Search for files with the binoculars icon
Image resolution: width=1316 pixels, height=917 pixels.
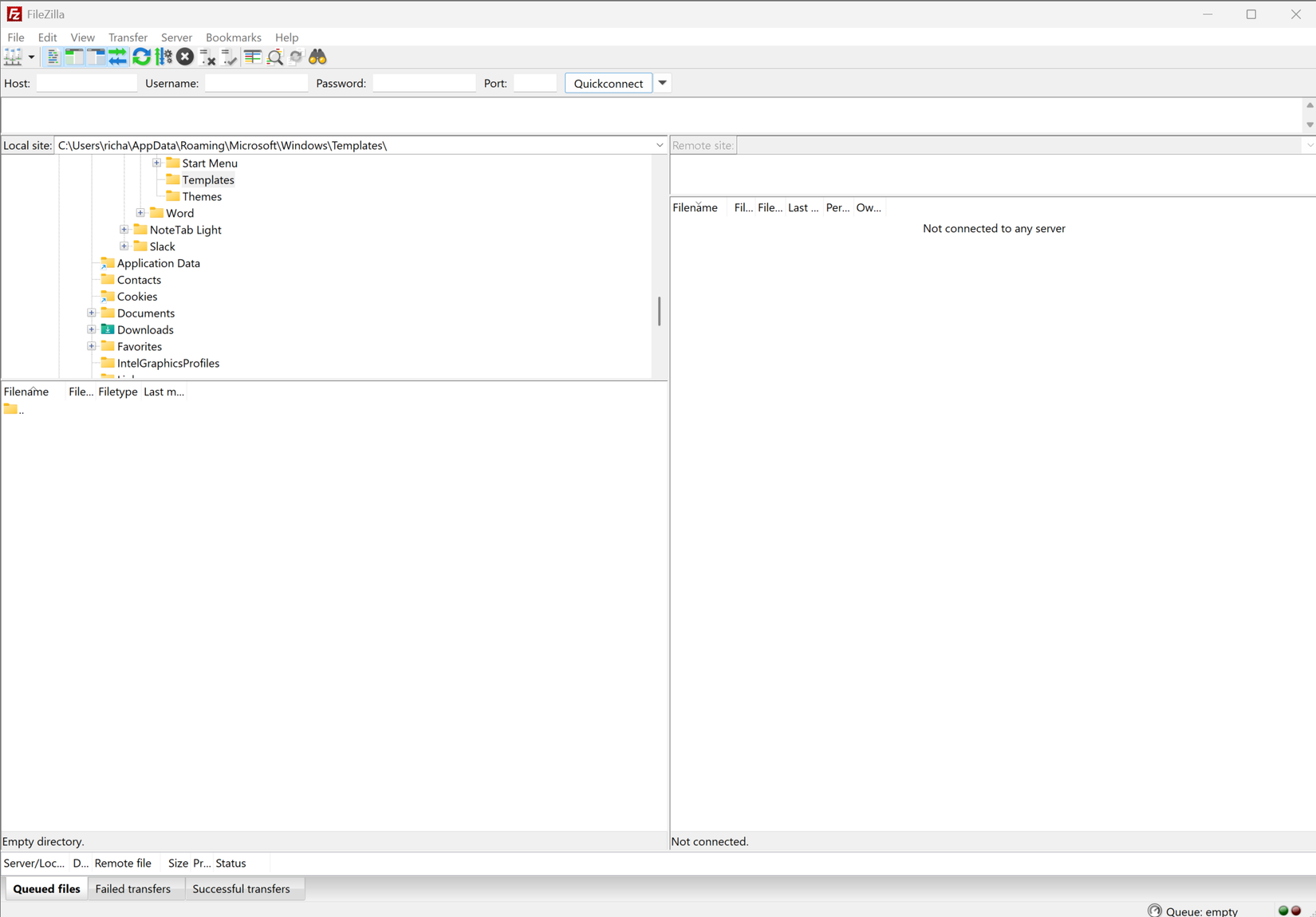point(317,57)
